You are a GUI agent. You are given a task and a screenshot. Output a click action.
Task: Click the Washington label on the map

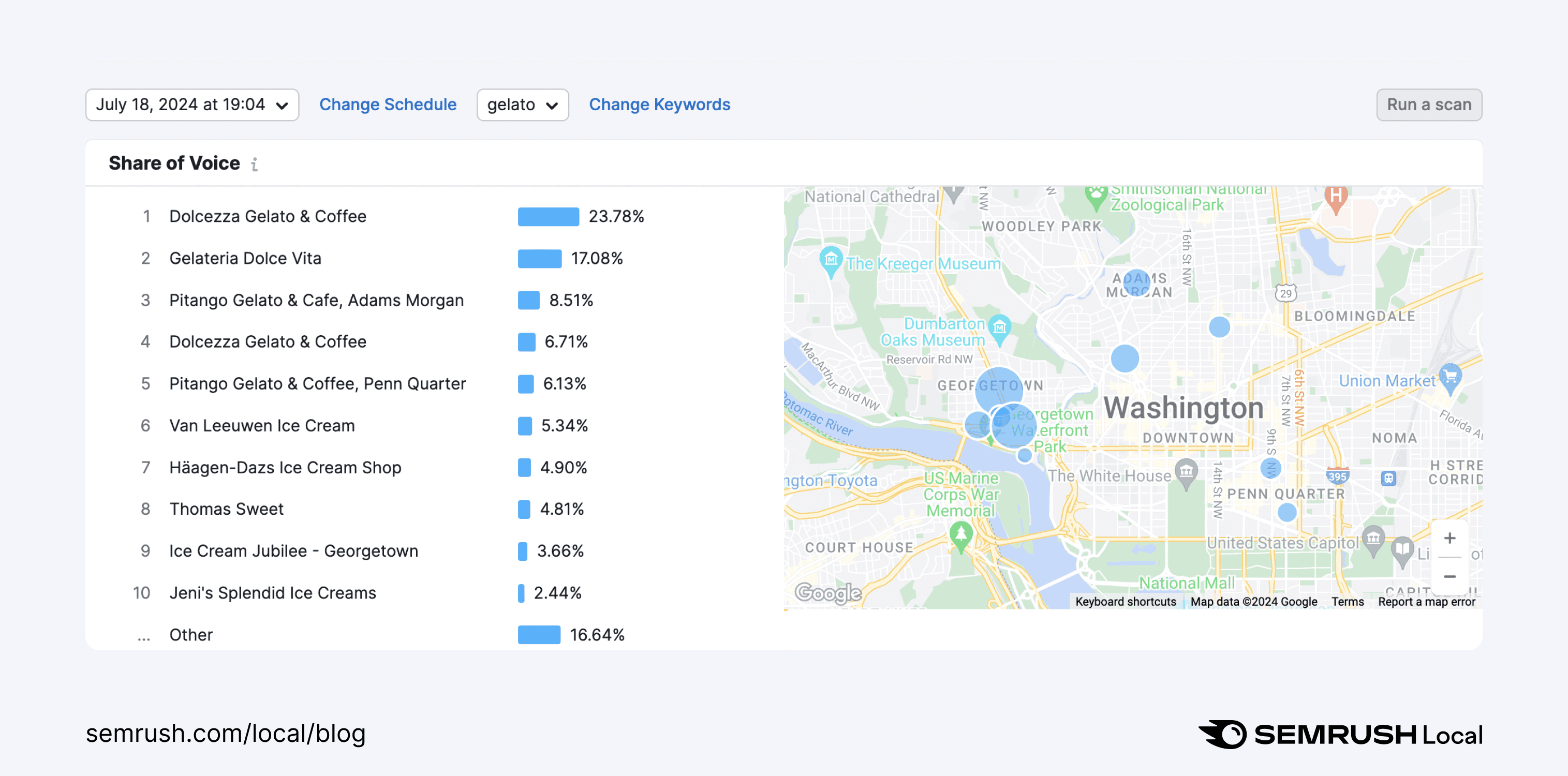tap(1184, 408)
